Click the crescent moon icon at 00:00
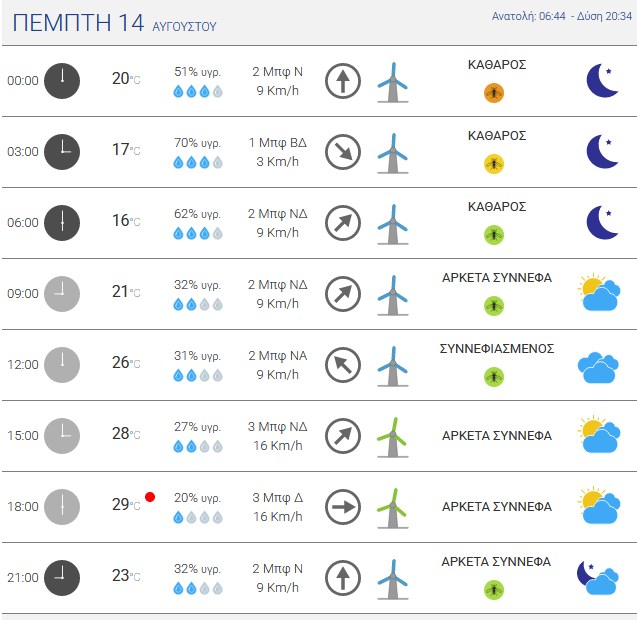The image size is (637, 620). click(602, 80)
